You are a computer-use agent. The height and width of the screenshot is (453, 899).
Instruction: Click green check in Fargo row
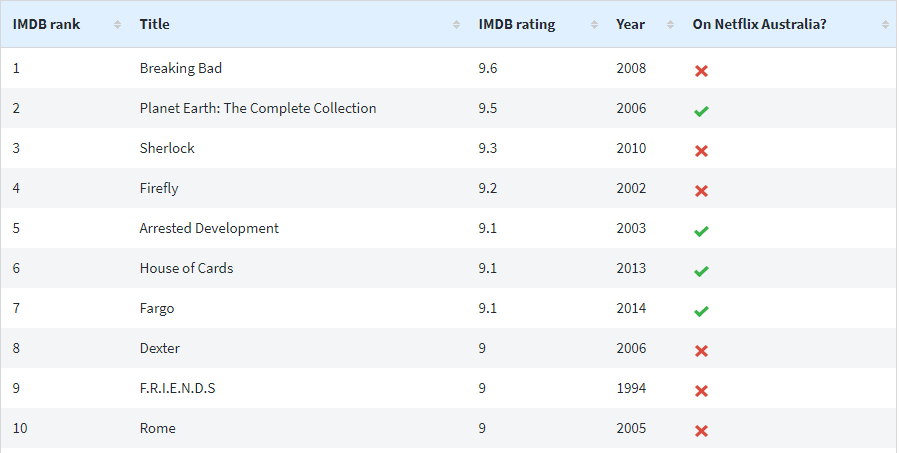(701, 311)
